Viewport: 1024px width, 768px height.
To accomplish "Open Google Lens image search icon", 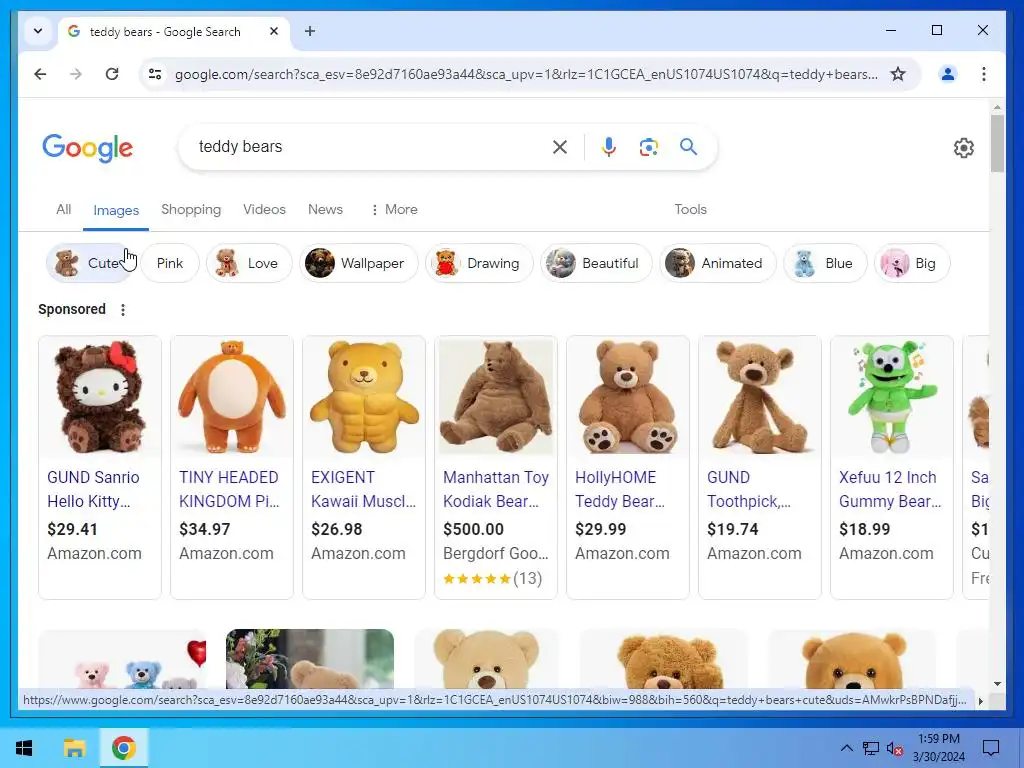I will coord(648,147).
